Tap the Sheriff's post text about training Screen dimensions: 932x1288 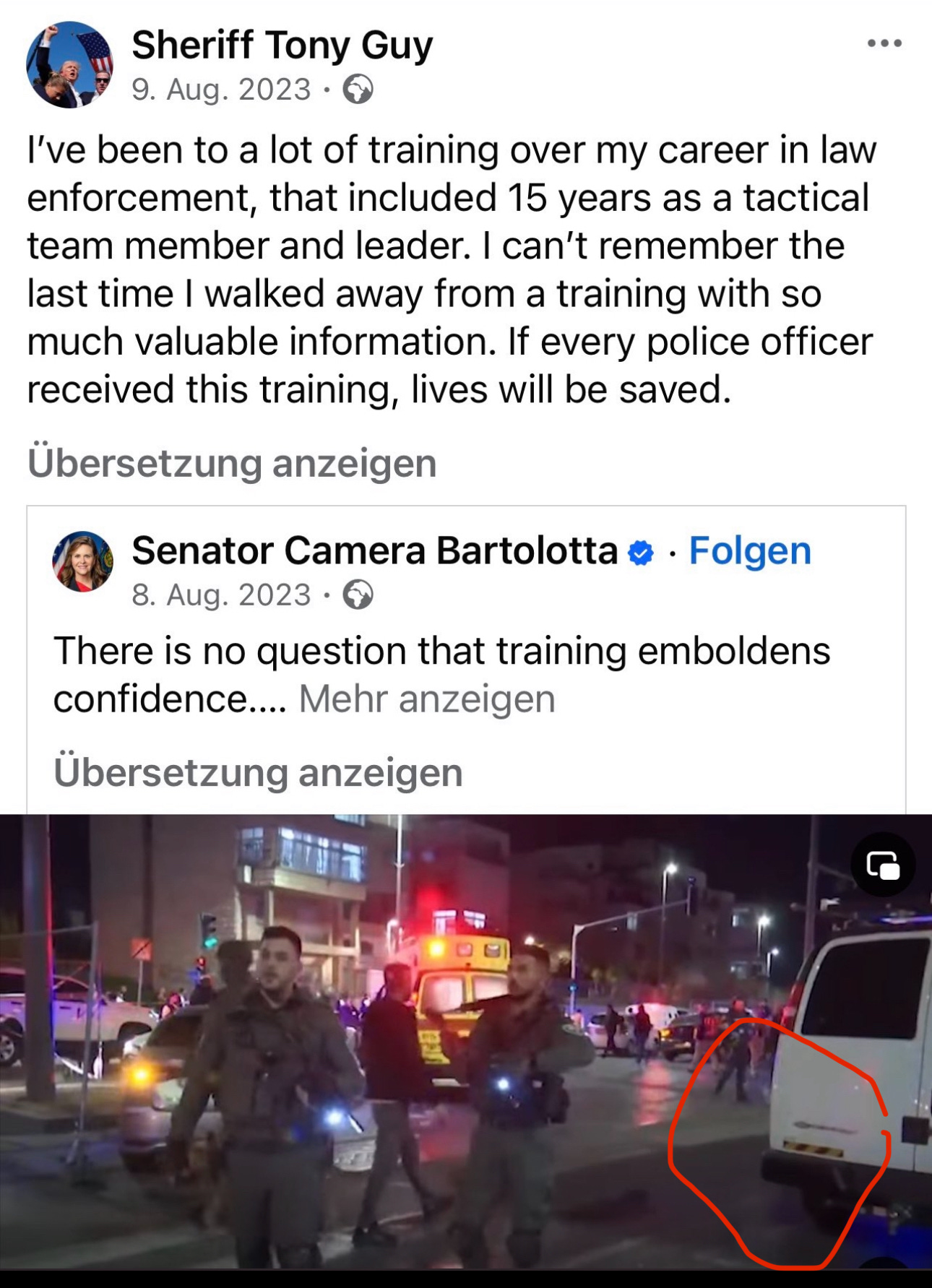coord(452,269)
